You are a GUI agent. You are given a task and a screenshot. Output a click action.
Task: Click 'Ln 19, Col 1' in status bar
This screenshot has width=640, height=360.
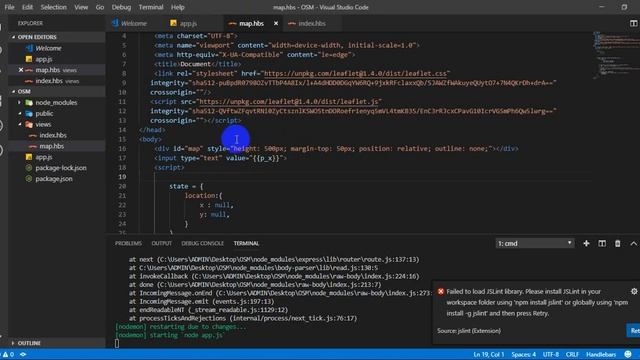point(489,354)
